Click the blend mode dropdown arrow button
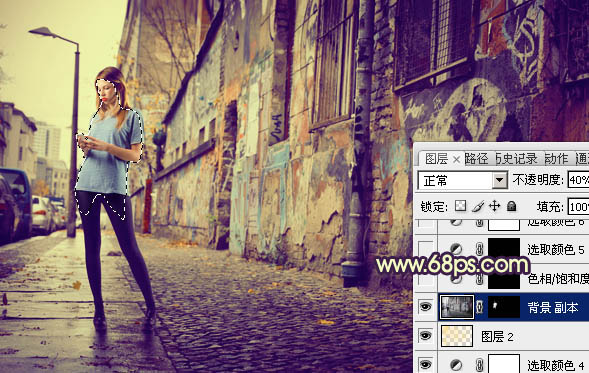The height and width of the screenshot is (373, 589). (x=500, y=180)
